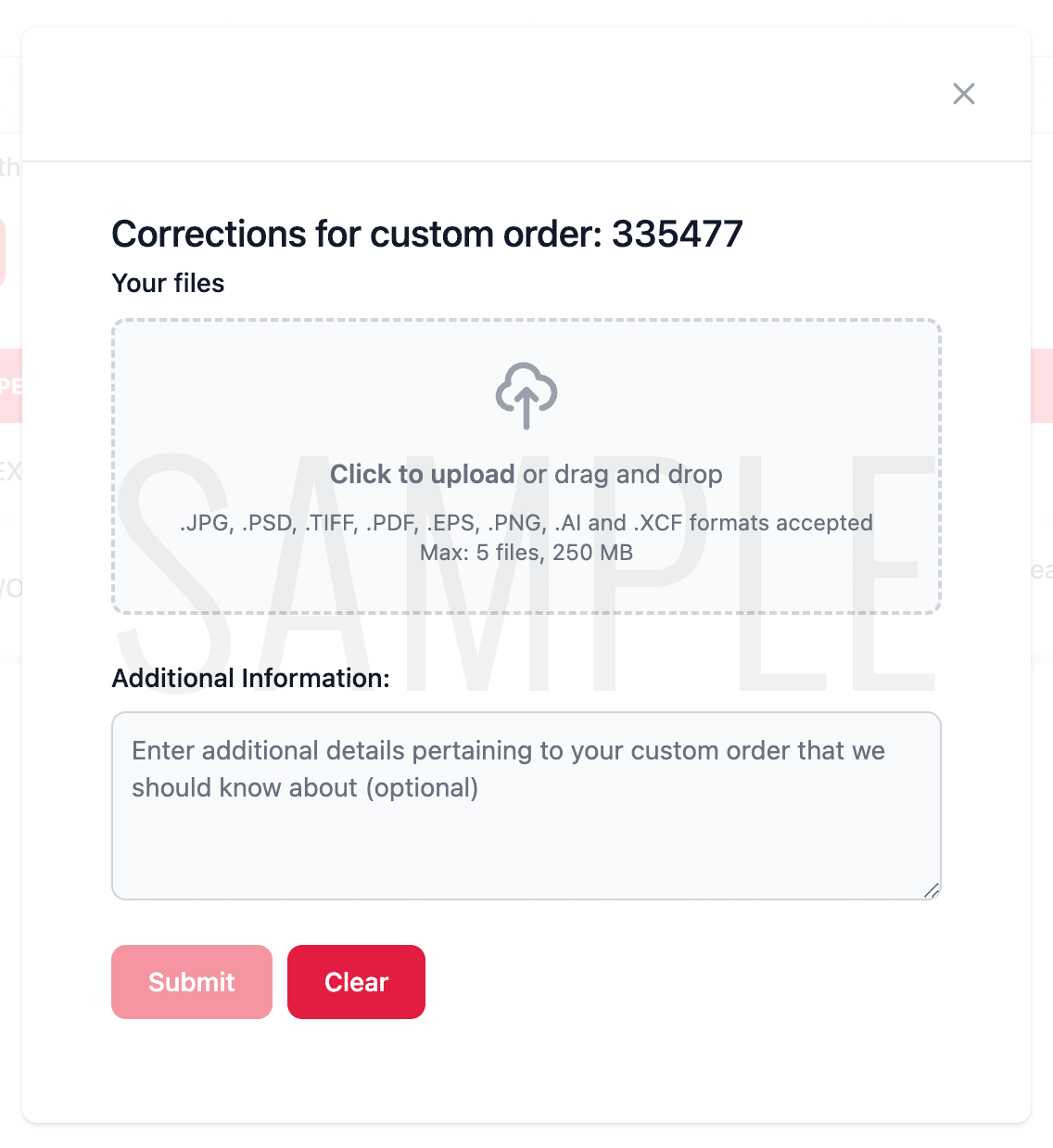Viewport: 1053px width, 1148px height.
Task: Click the order heading numbered 335477
Action: tap(427, 234)
